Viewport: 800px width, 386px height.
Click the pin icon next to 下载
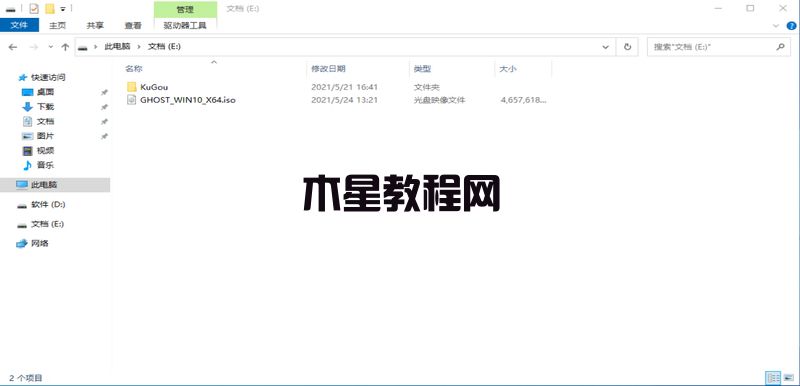tap(104, 107)
